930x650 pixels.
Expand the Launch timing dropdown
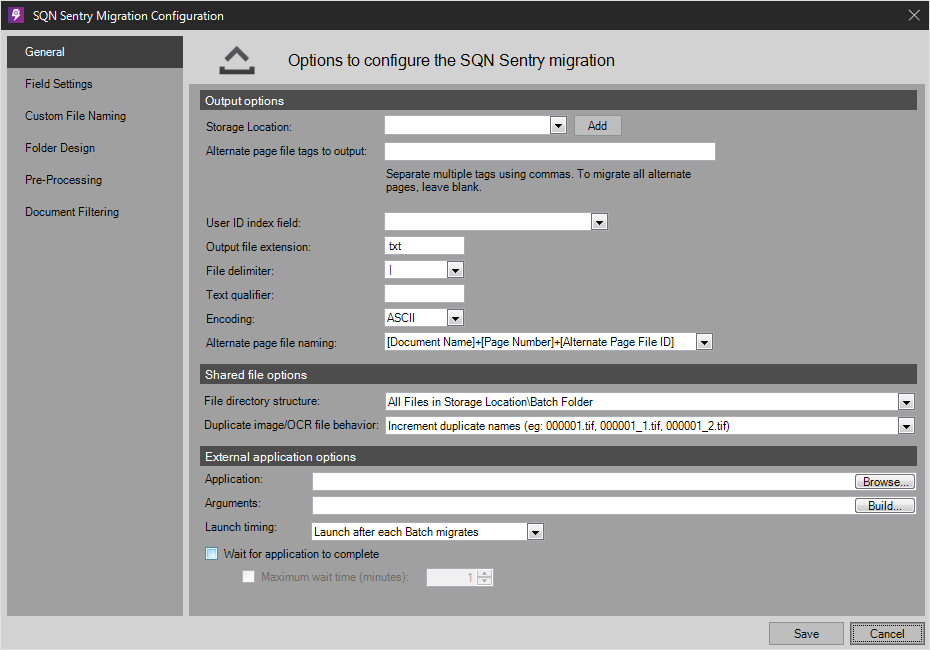pyautogui.click(x=535, y=532)
